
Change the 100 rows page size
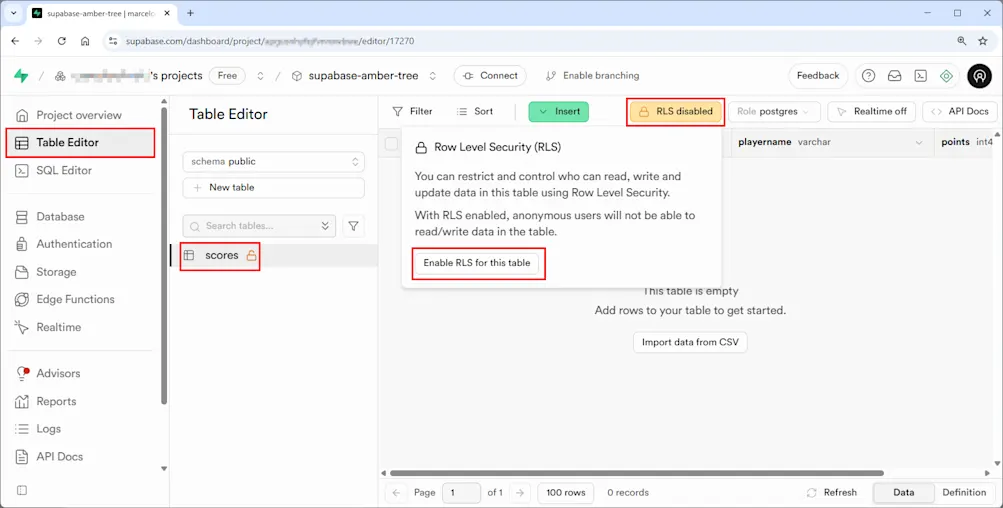tap(565, 493)
